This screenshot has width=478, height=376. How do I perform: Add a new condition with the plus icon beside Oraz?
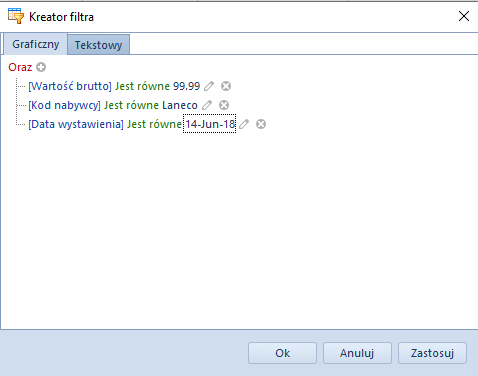pos(41,67)
